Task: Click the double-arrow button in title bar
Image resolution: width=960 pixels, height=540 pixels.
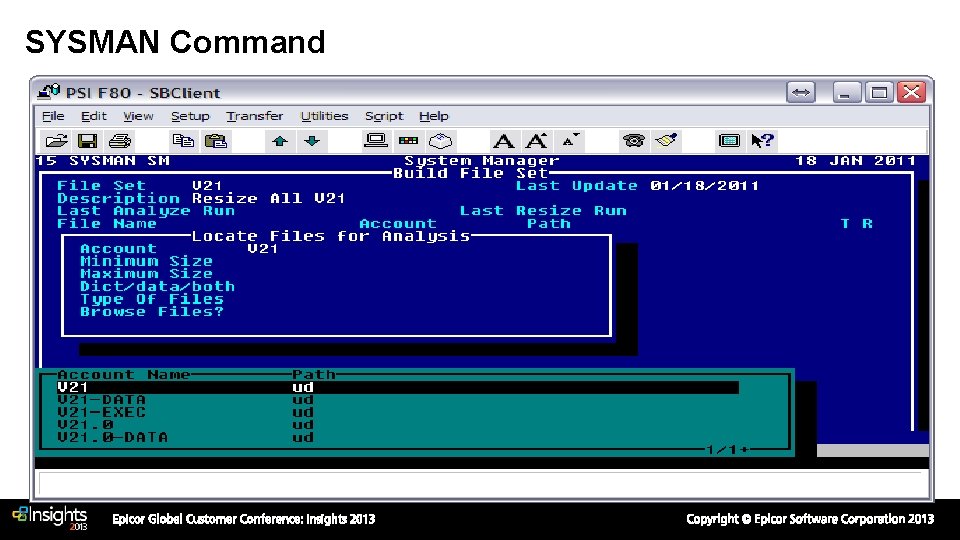Action: point(801,93)
